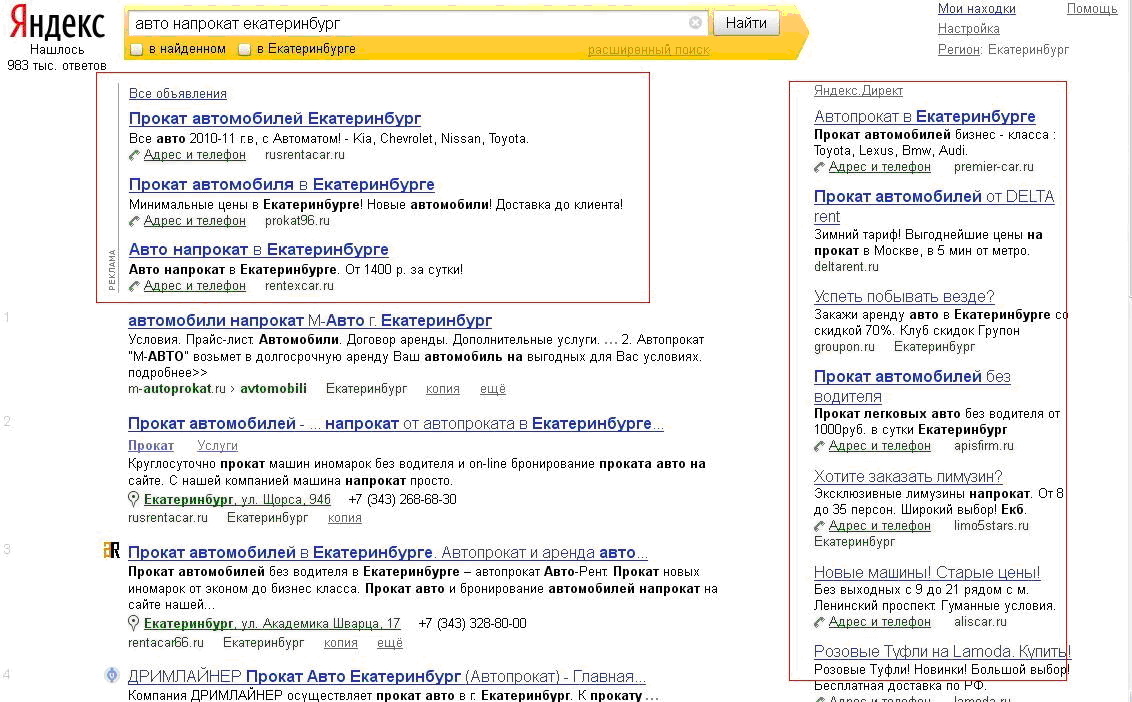Open sidebar ad 'Прокат автомобилей без водителя'
Image resolution: width=1132 pixels, height=702 pixels.
(912, 386)
